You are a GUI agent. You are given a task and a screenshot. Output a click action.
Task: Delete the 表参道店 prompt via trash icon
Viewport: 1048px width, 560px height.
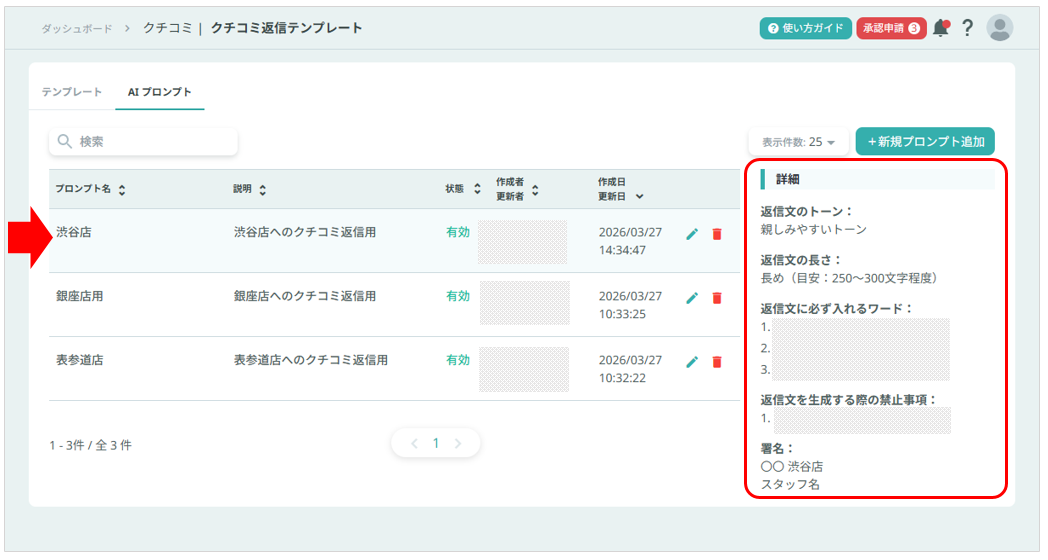tap(716, 362)
